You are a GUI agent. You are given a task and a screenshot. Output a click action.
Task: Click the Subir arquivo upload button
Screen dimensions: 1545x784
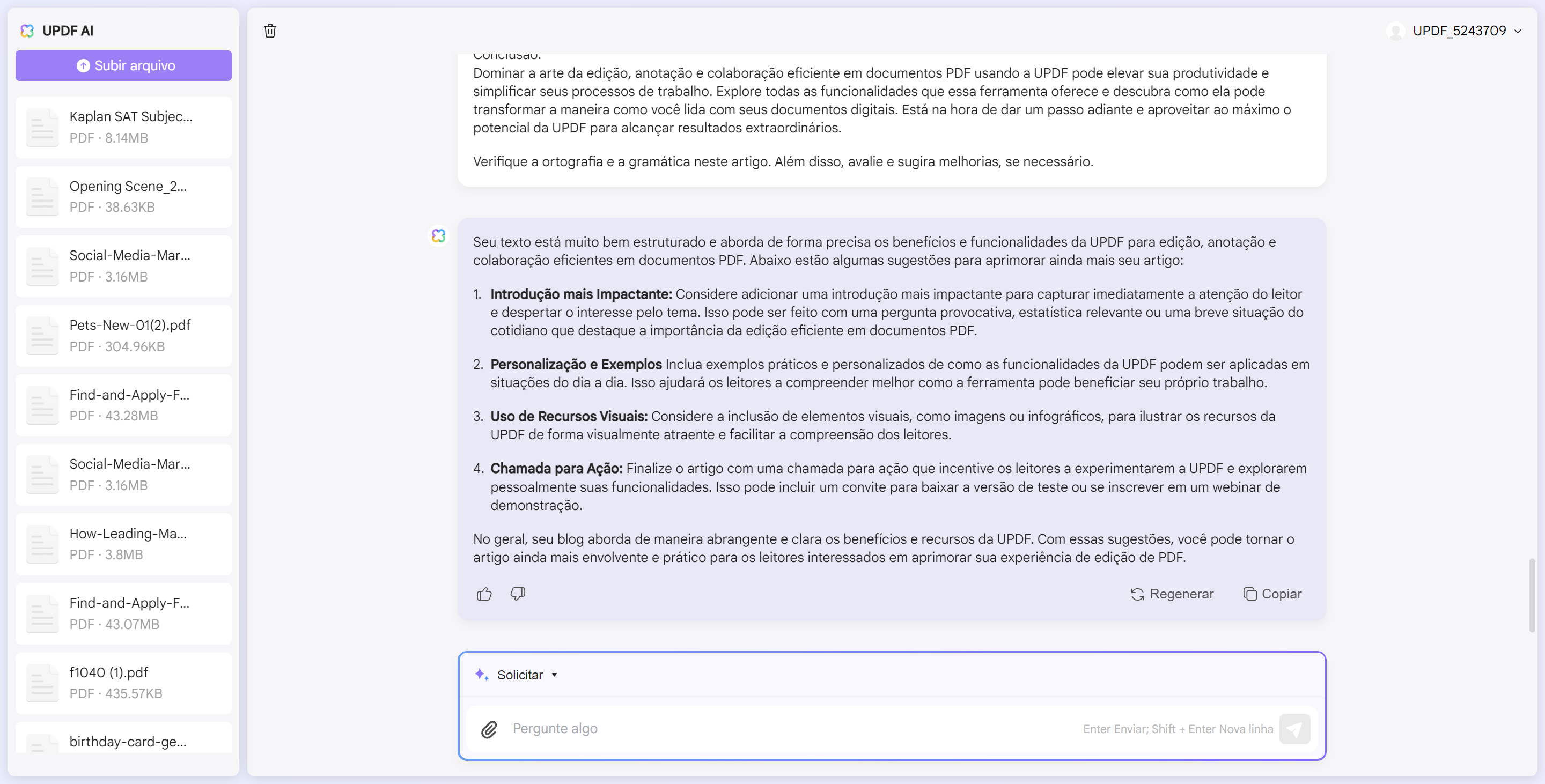[x=123, y=65]
